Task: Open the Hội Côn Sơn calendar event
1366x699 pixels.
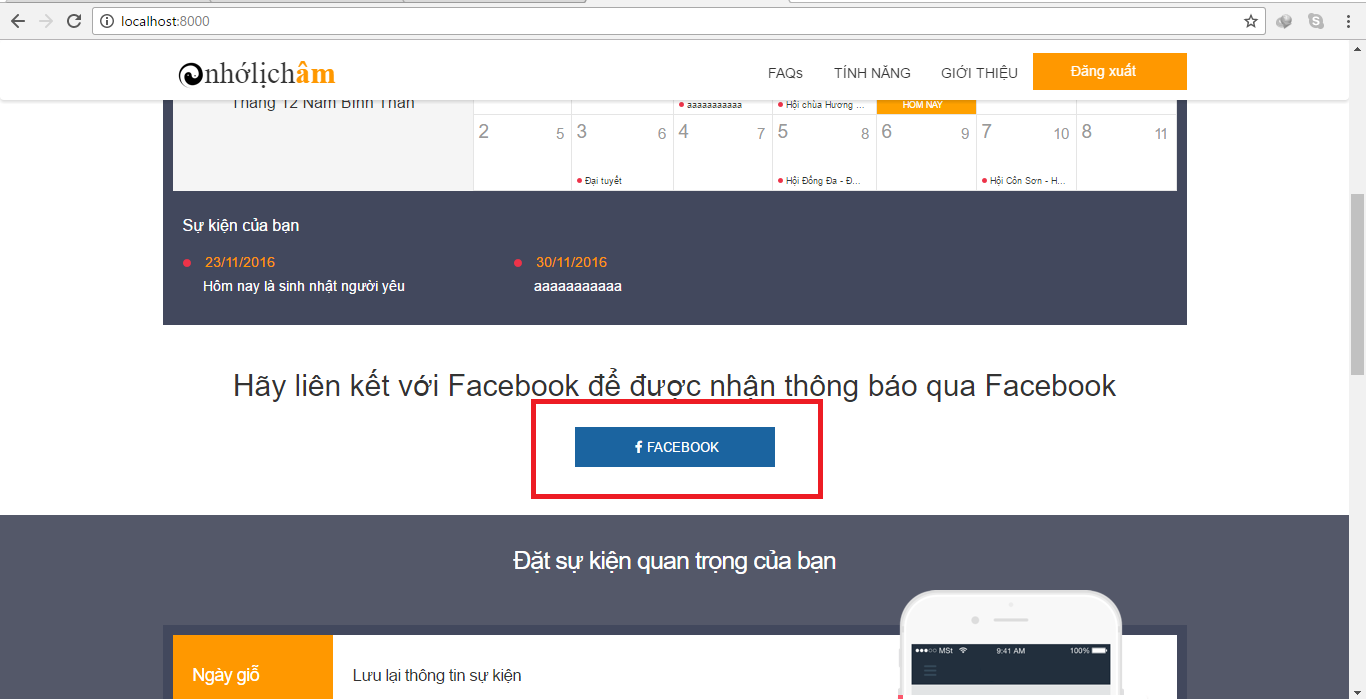Action: click(1023, 181)
